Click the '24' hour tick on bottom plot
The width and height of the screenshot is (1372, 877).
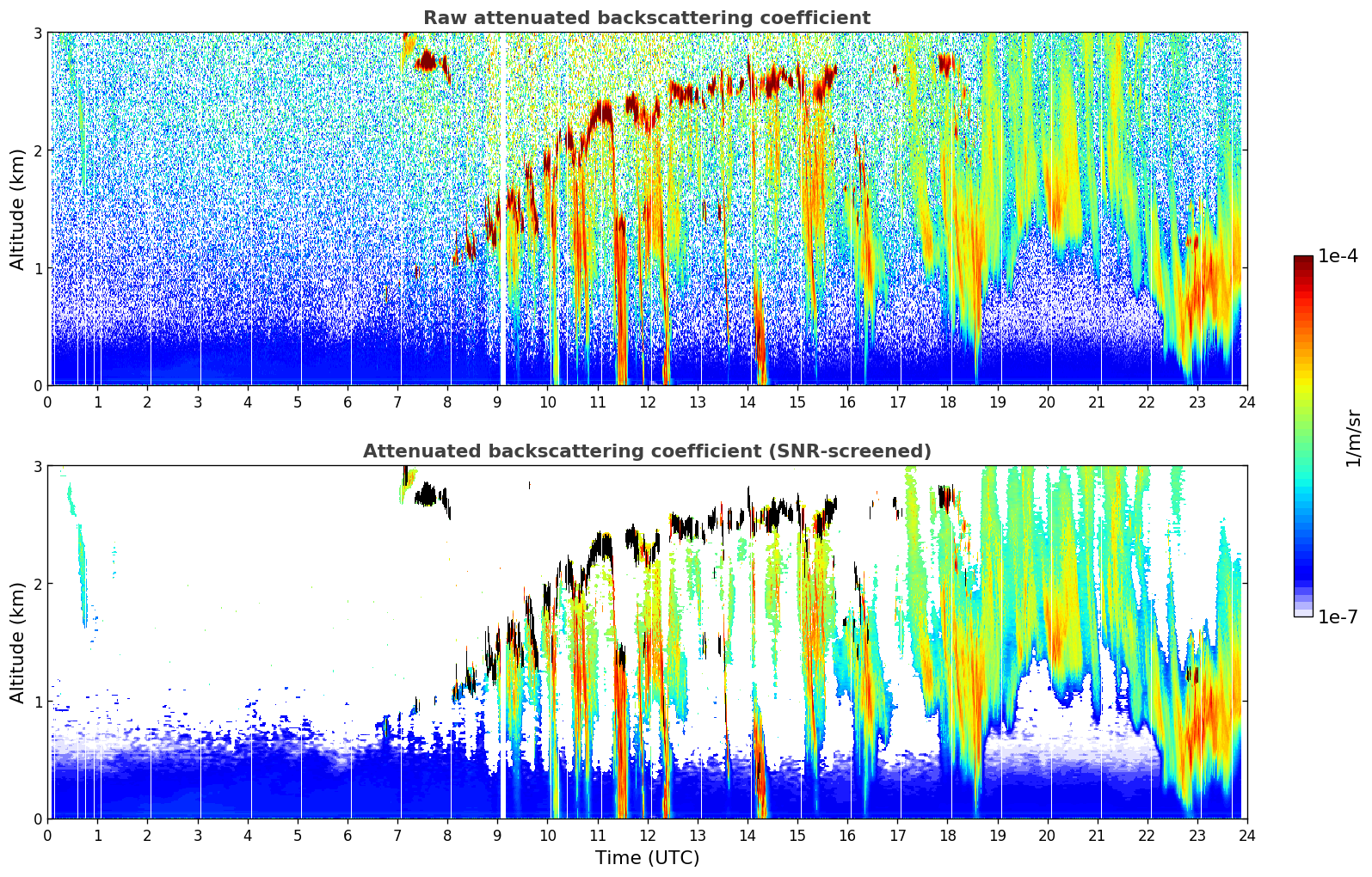pyautogui.click(x=1246, y=835)
